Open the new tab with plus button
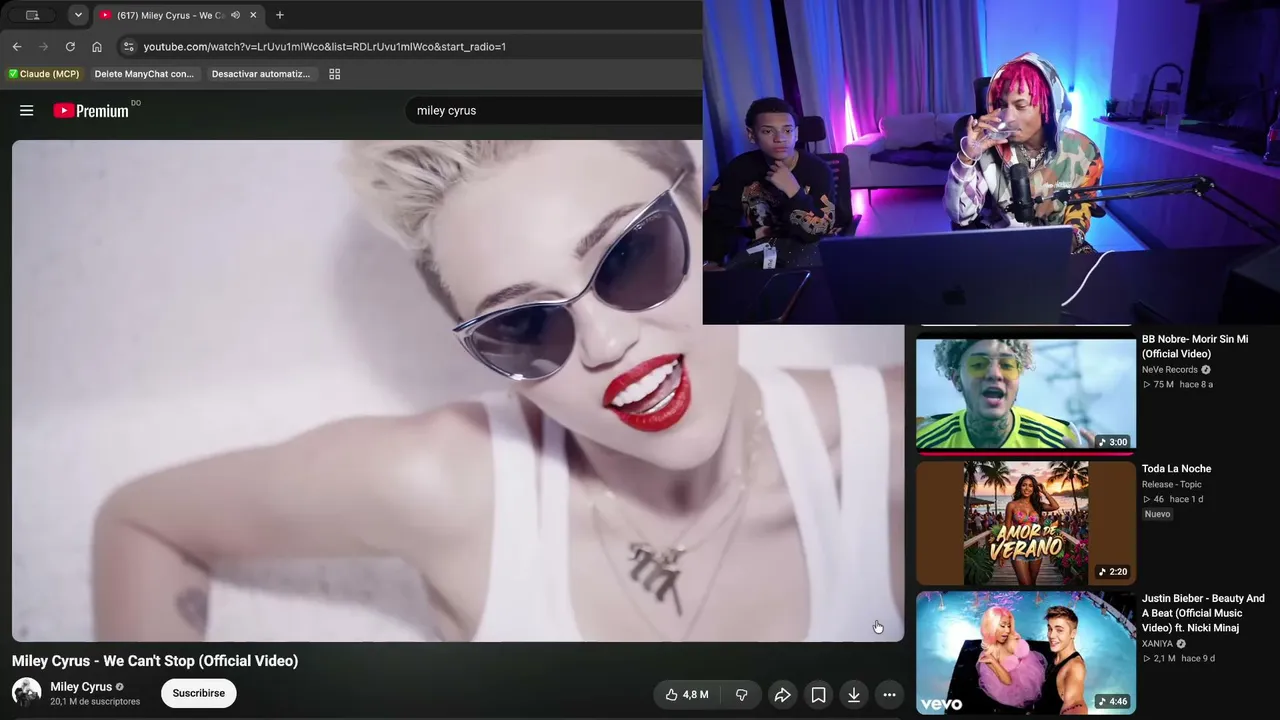 [280, 15]
